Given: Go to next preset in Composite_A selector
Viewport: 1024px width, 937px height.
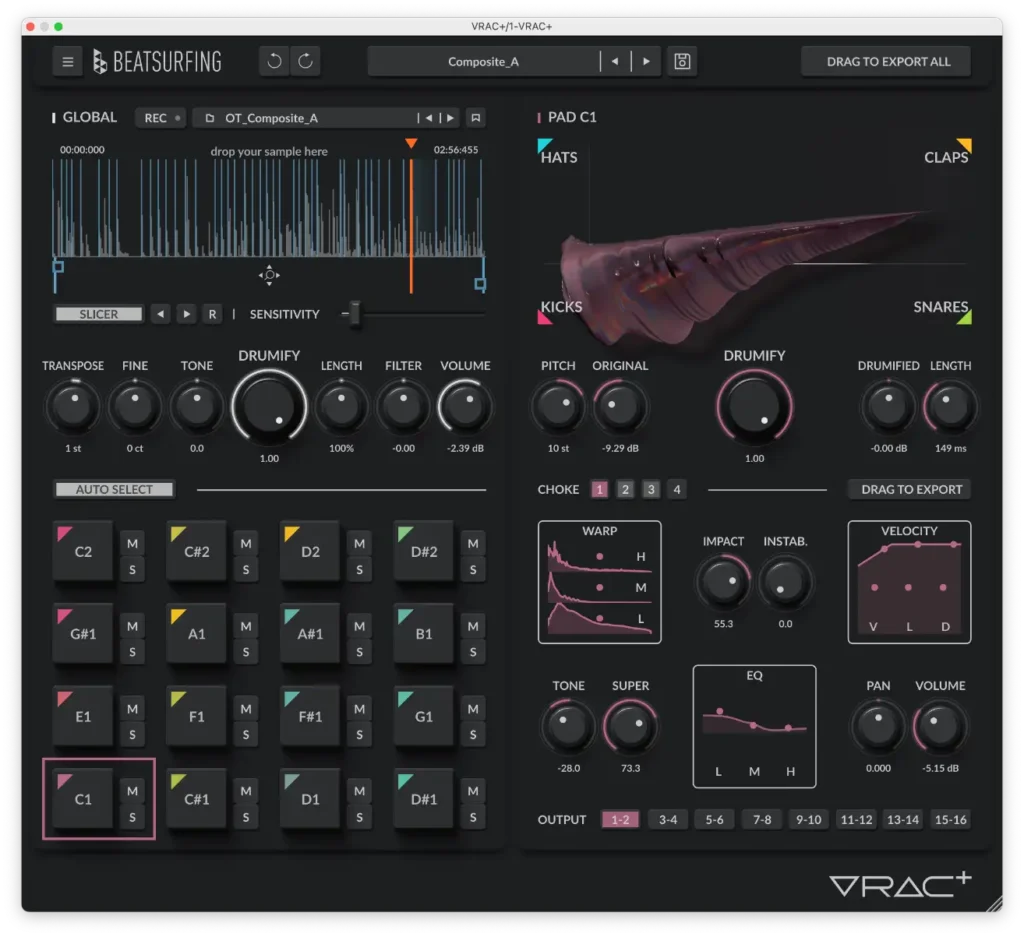Looking at the screenshot, I should coord(646,61).
